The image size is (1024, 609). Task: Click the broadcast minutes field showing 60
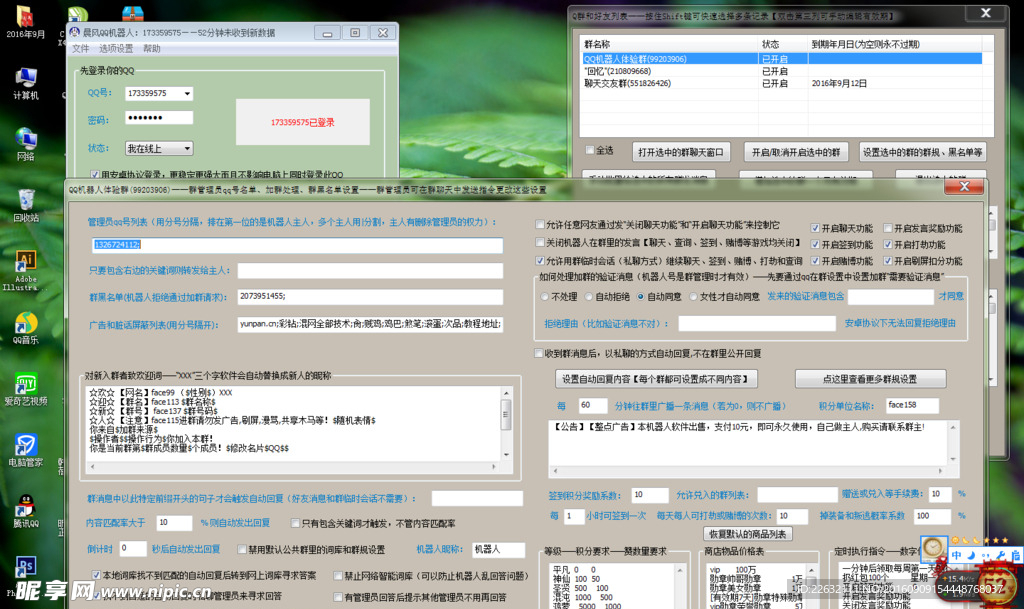tap(592, 405)
